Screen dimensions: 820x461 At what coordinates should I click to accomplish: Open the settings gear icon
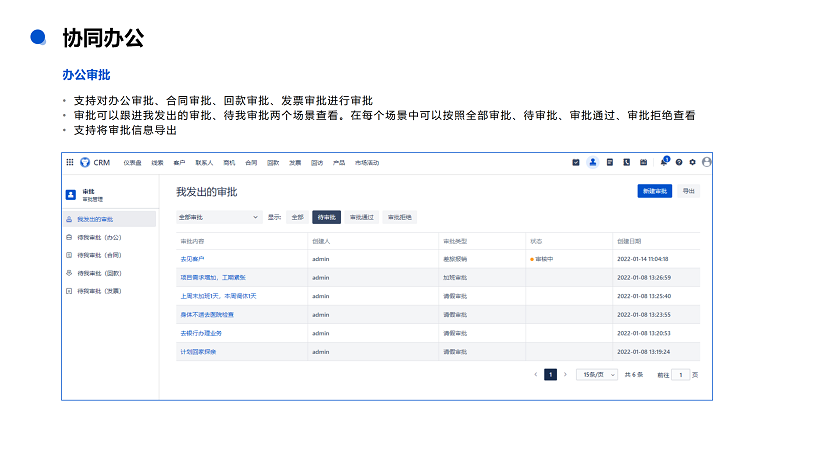tap(692, 163)
